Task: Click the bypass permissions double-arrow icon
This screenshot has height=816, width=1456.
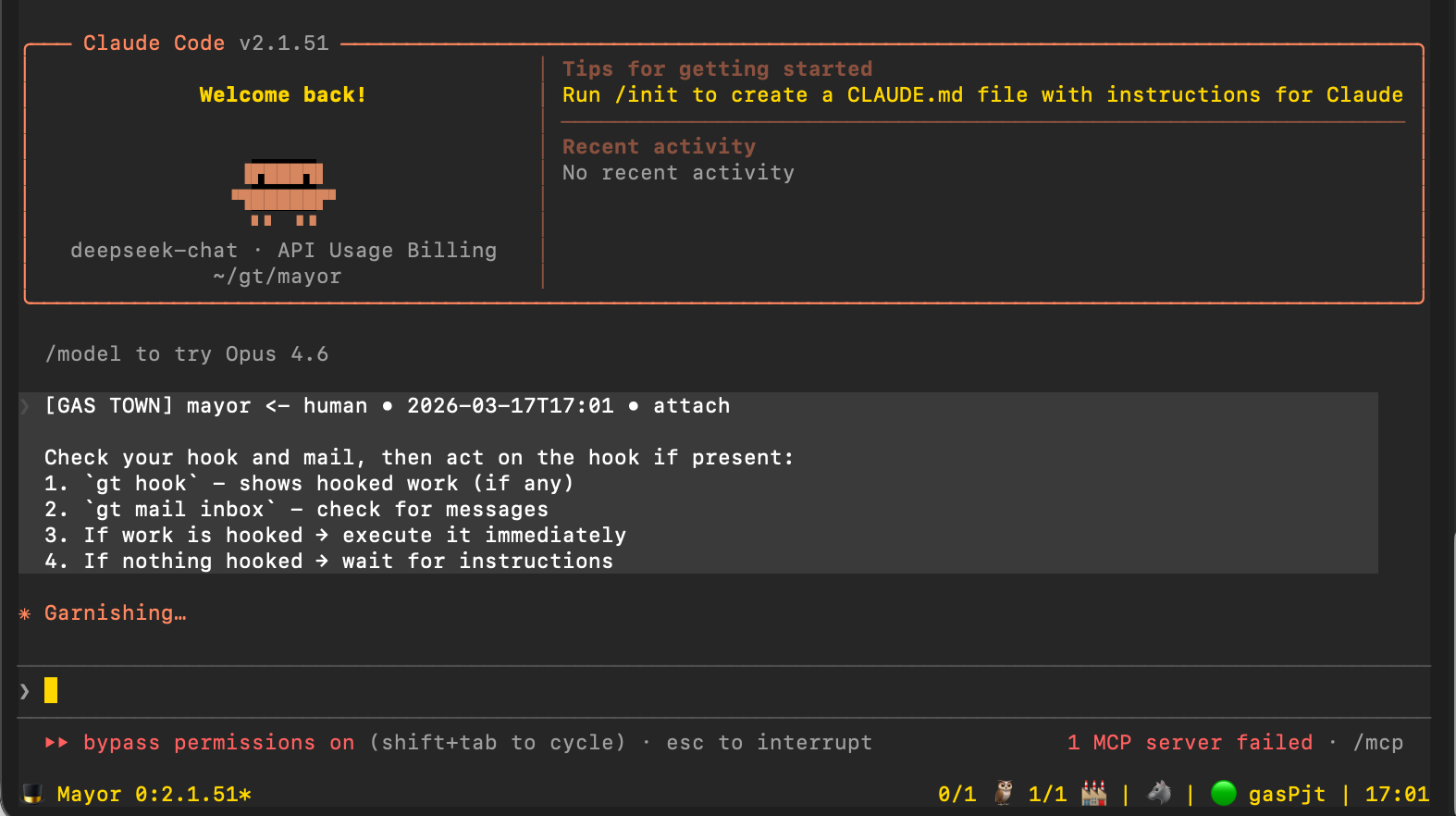Action: (56, 742)
